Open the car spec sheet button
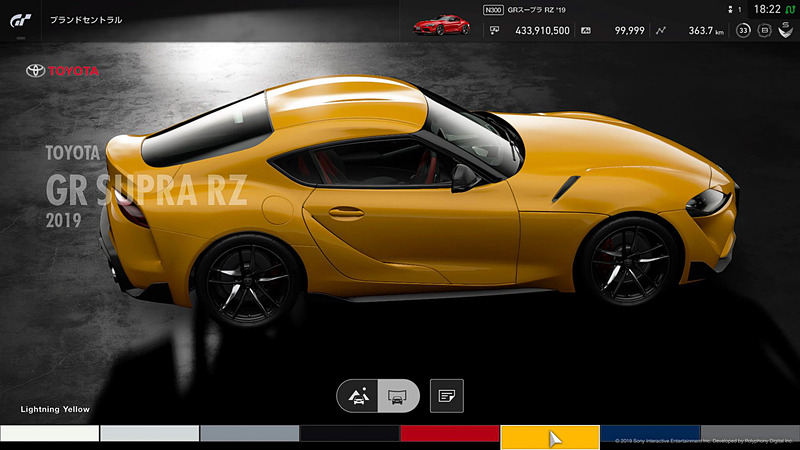Image resolution: width=800 pixels, height=450 pixels. [447, 395]
